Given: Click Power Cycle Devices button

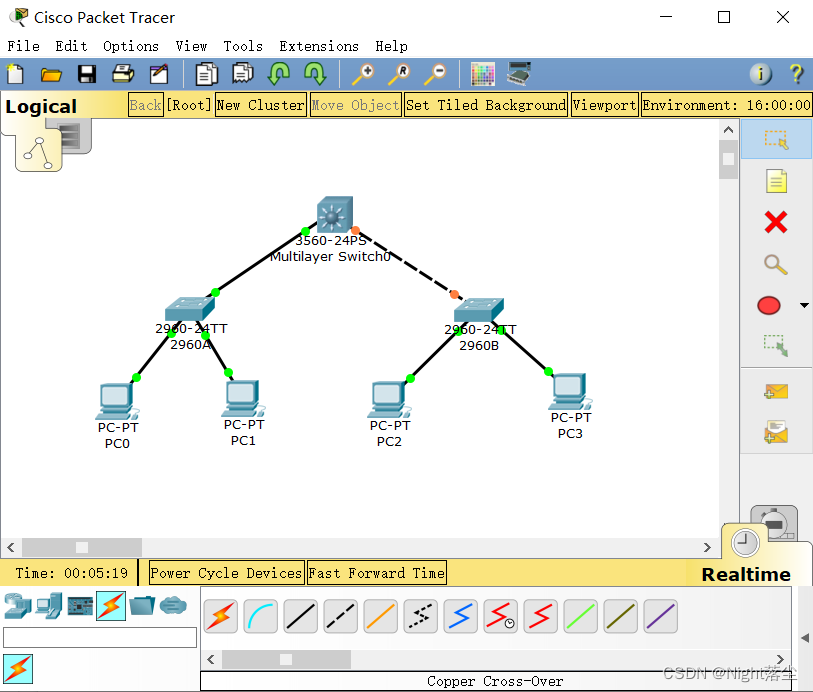Looking at the screenshot, I should 226,573.
